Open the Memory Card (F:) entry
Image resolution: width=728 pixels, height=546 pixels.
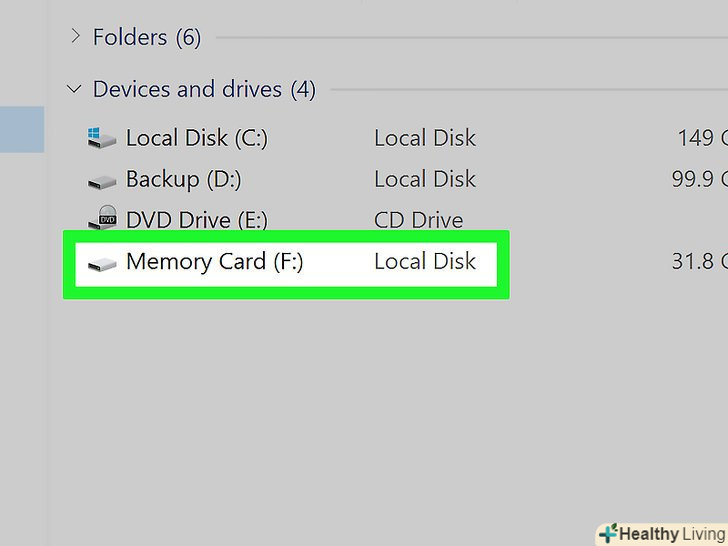(x=214, y=263)
